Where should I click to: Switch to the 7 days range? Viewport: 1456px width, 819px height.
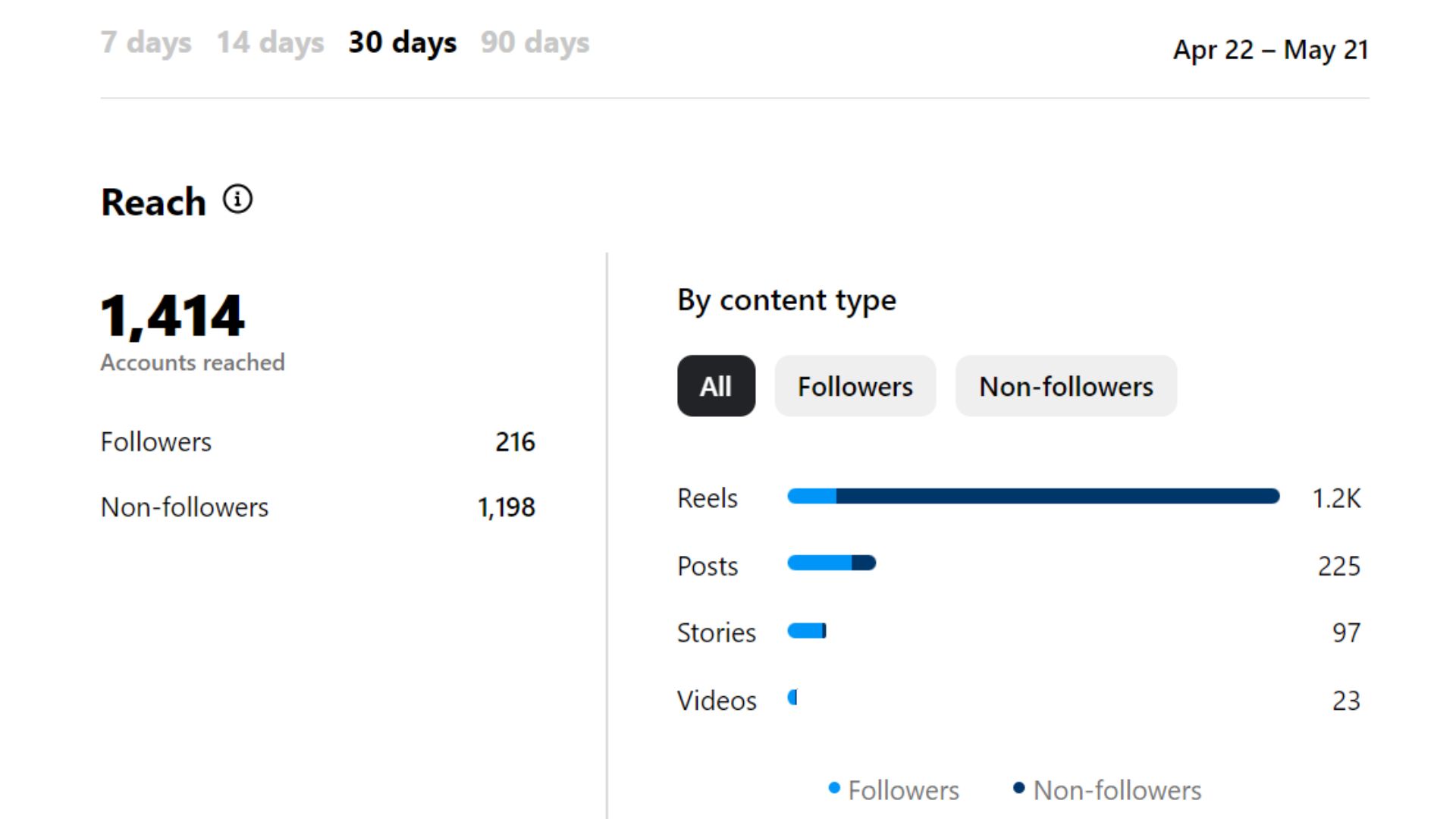[146, 42]
